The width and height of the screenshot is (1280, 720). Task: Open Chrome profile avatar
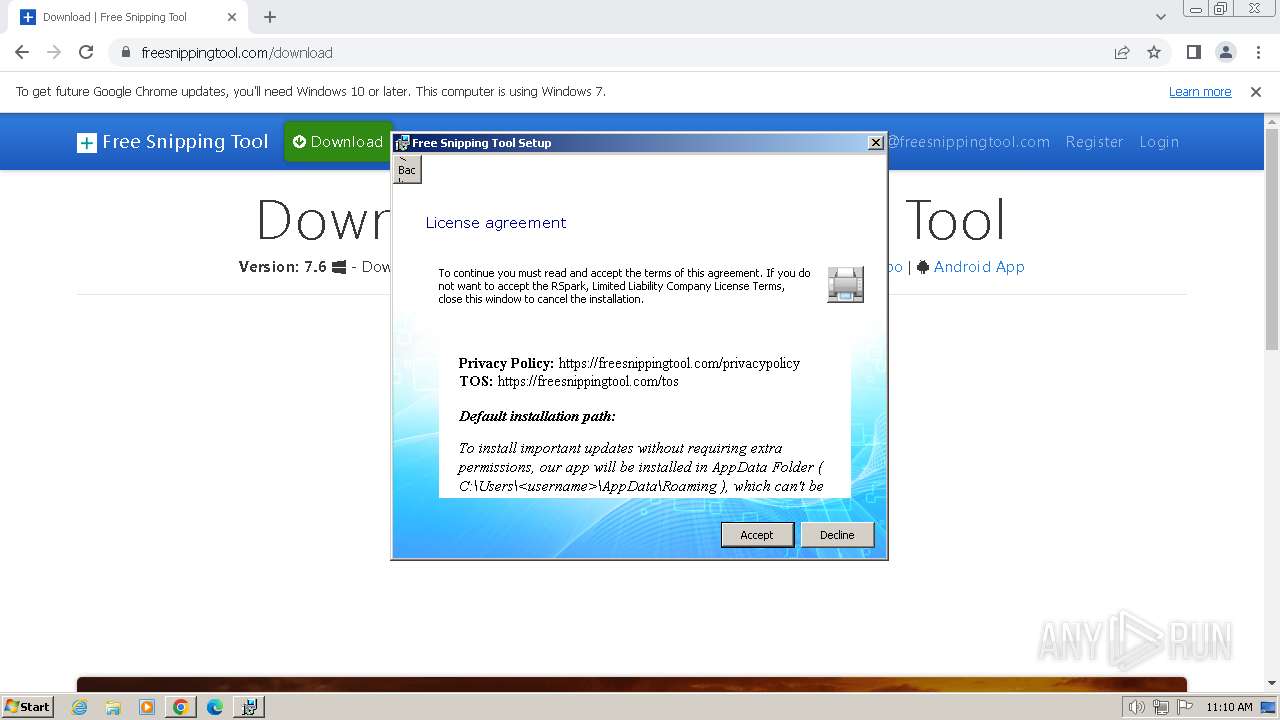(x=1225, y=53)
